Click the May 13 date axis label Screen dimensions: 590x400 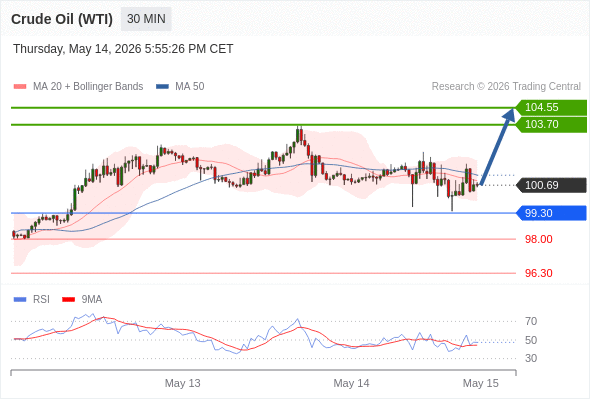(x=182, y=383)
